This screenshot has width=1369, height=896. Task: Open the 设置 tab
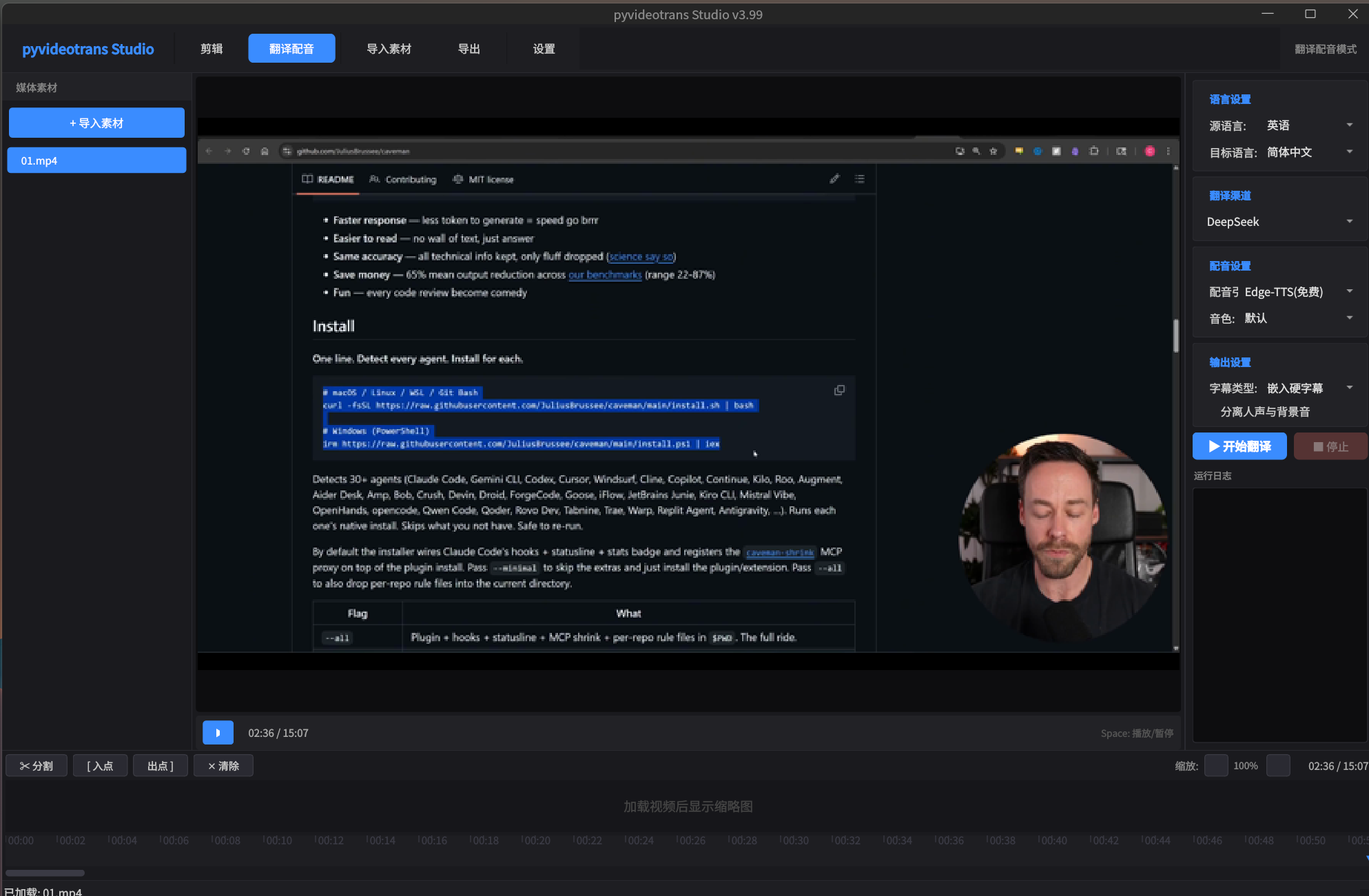tap(544, 49)
